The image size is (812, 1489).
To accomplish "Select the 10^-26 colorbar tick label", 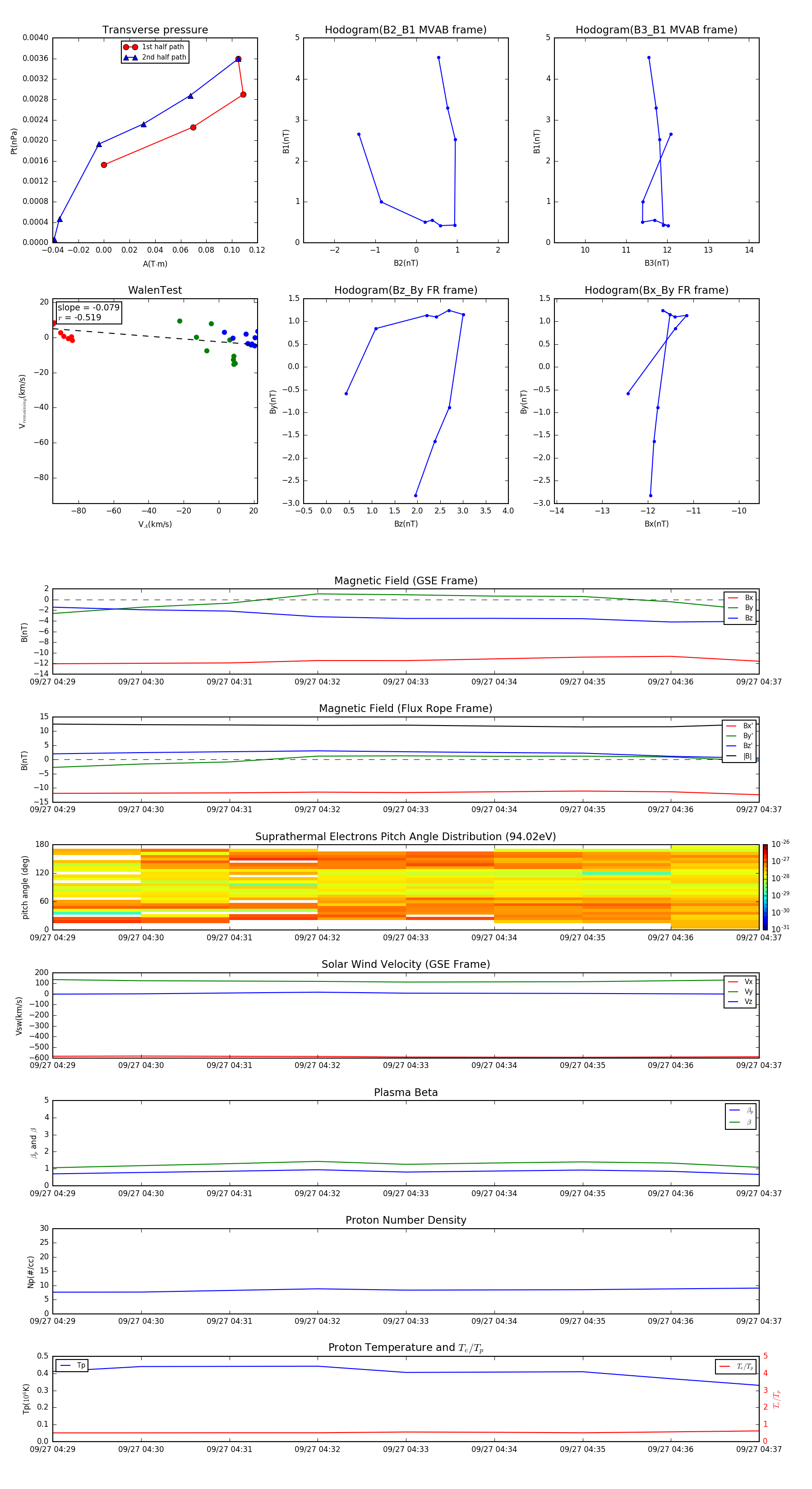I will 780,844.
